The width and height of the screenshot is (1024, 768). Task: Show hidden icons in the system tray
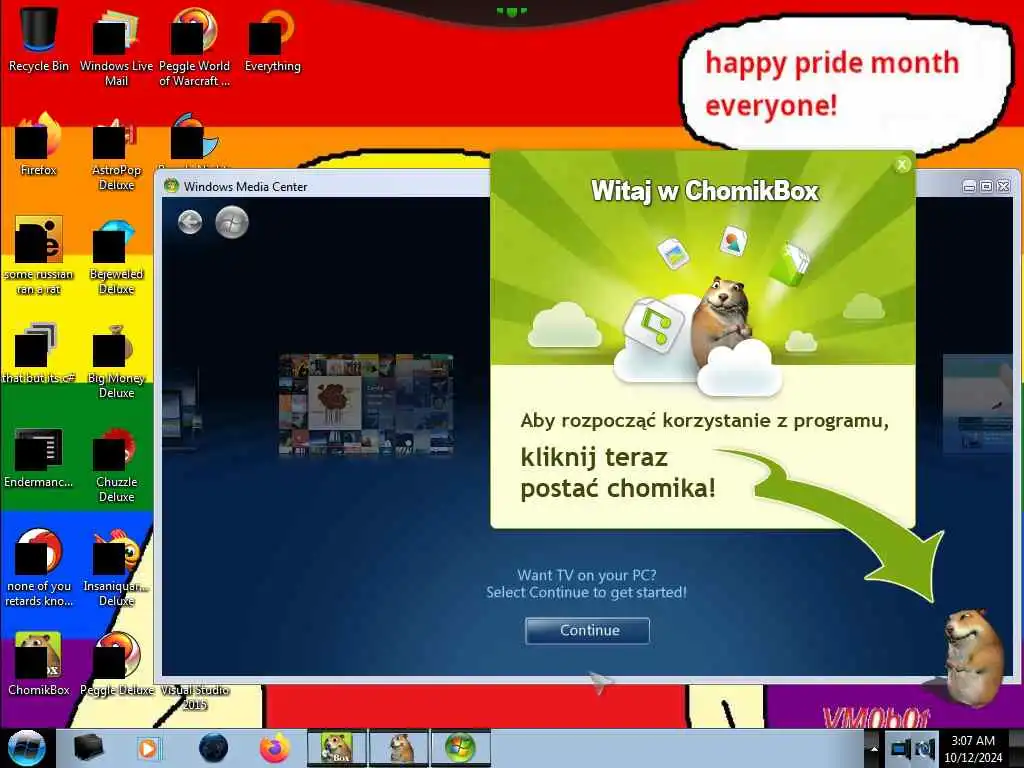click(872, 748)
